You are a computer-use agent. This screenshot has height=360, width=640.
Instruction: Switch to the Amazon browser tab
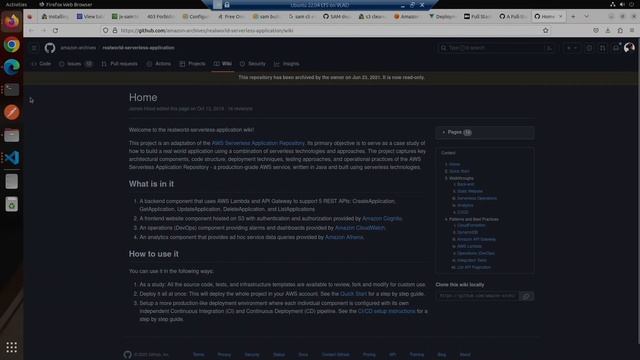(x=407, y=16)
